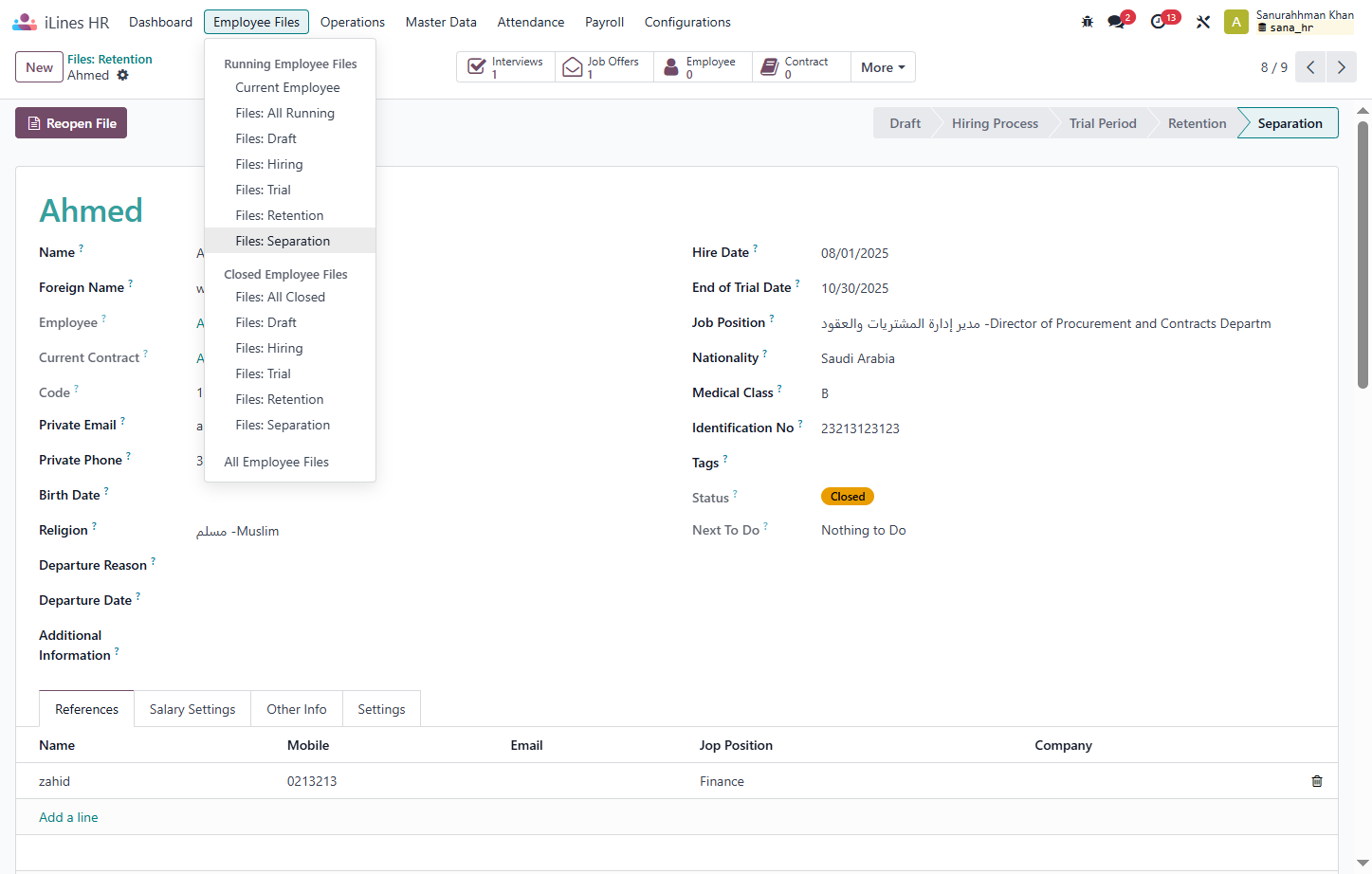Viewport: 1372px width, 874px height.
Task: Click the Hiring Process stage
Action: tap(995, 123)
